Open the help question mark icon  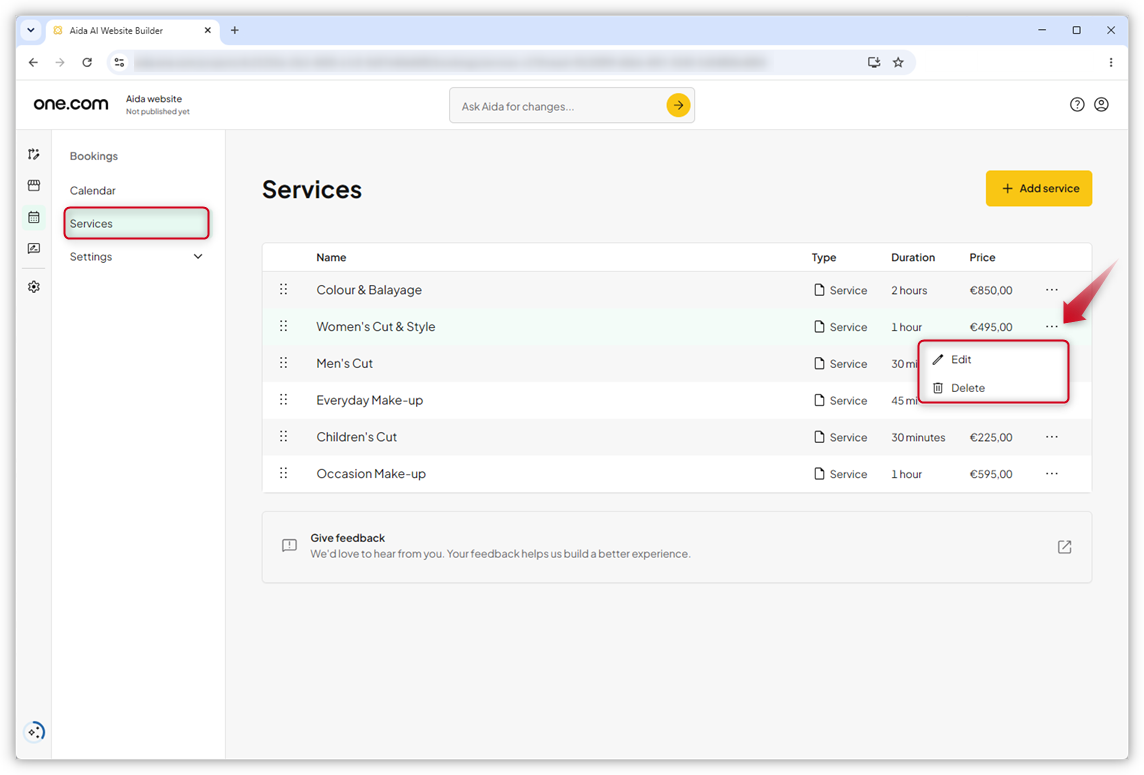point(1077,104)
